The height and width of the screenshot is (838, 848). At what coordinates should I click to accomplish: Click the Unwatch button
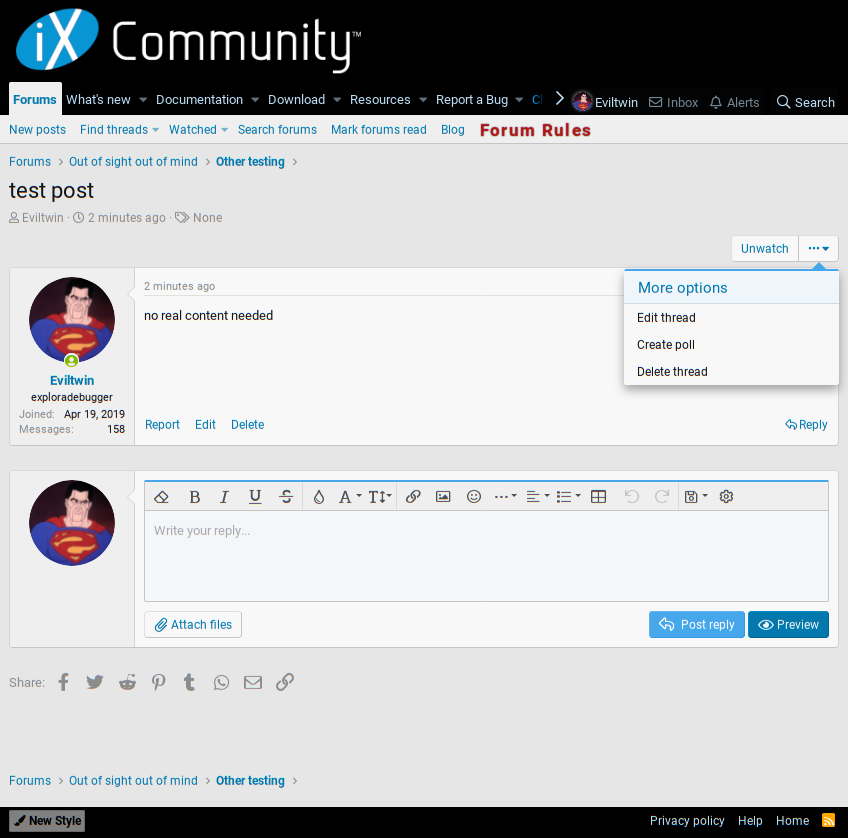coord(765,248)
